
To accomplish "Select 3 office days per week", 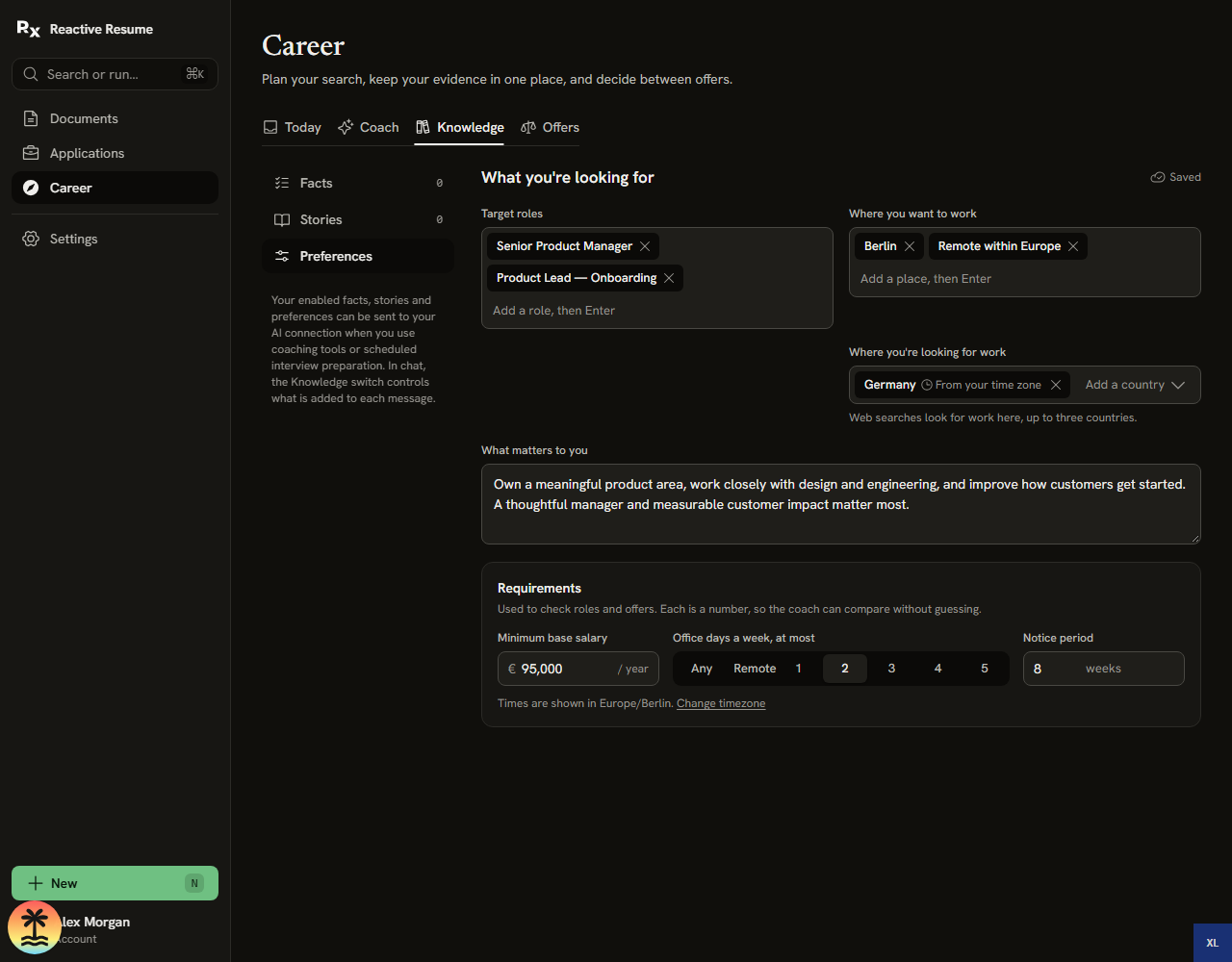I will (x=891, y=669).
